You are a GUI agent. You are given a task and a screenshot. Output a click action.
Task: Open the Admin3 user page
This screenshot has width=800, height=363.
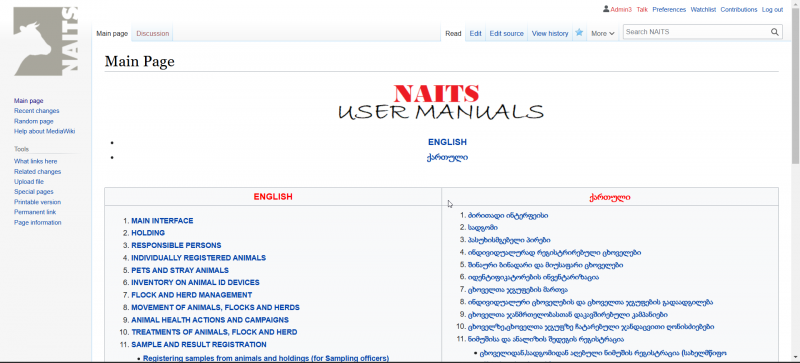[x=621, y=10]
